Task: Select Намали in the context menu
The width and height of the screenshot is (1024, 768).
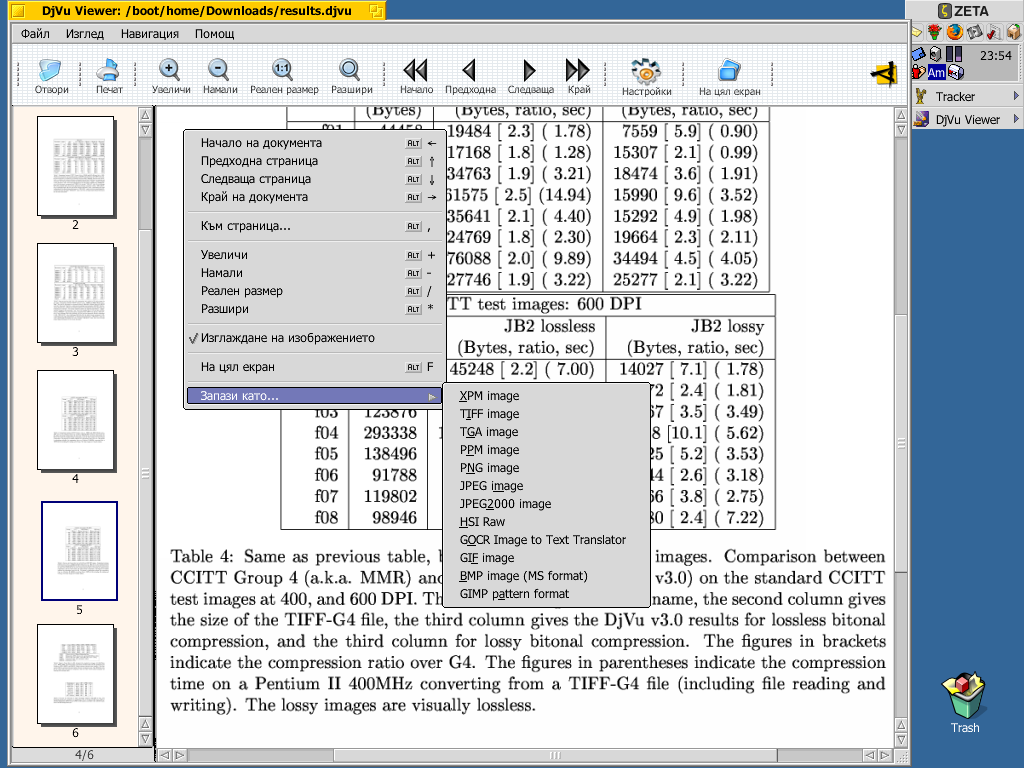Action: click(315, 273)
